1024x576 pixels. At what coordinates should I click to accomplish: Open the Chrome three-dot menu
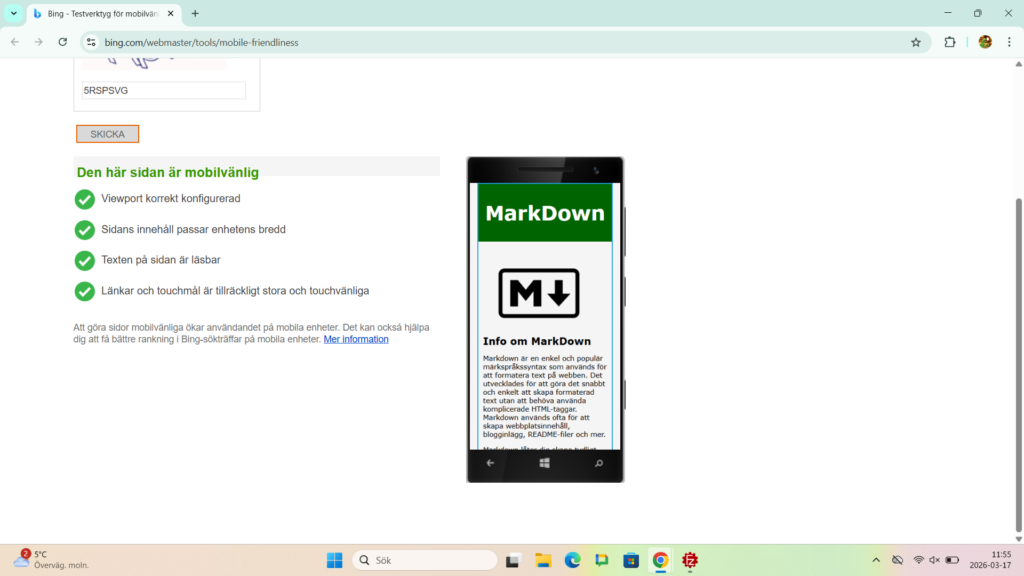click(x=1009, y=42)
